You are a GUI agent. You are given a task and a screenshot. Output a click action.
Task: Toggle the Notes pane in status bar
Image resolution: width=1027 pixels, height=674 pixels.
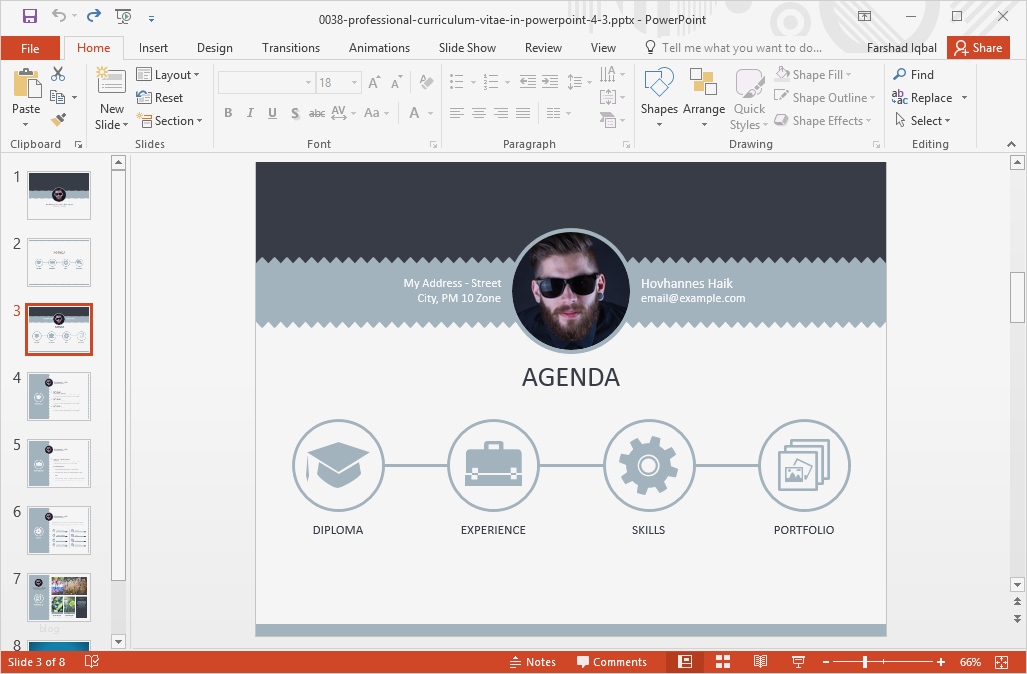point(532,662)
